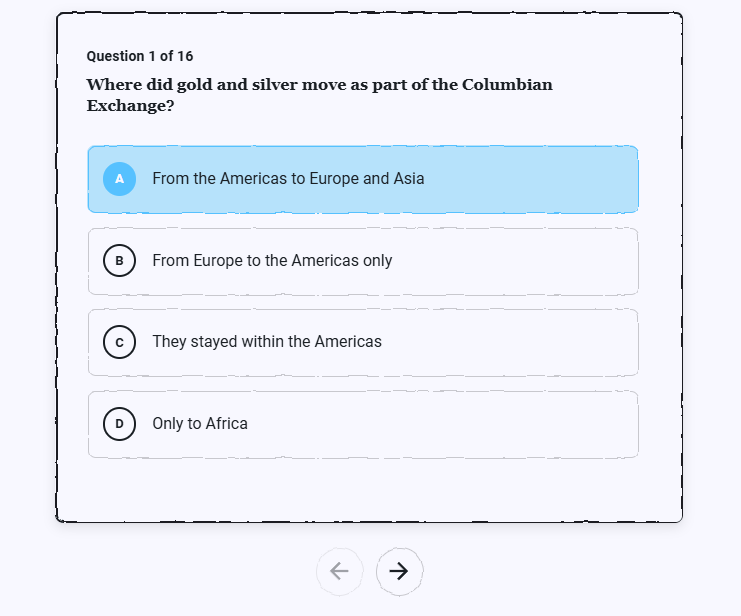Click the number 16 in the counter
This screenshot has height=616, width=741.
coord(185,56)
